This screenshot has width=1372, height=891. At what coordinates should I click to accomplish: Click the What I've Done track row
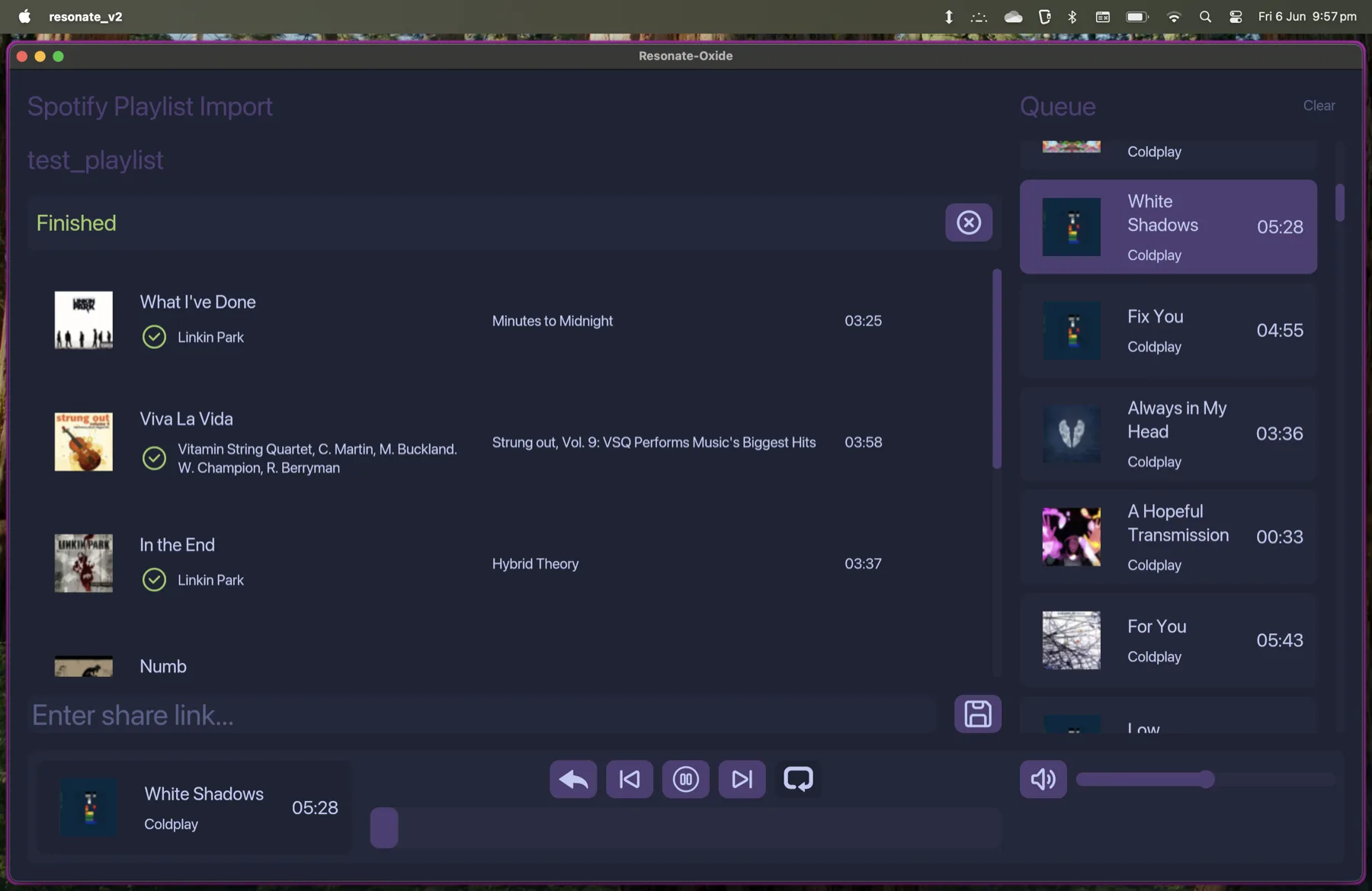pos(508,320)
